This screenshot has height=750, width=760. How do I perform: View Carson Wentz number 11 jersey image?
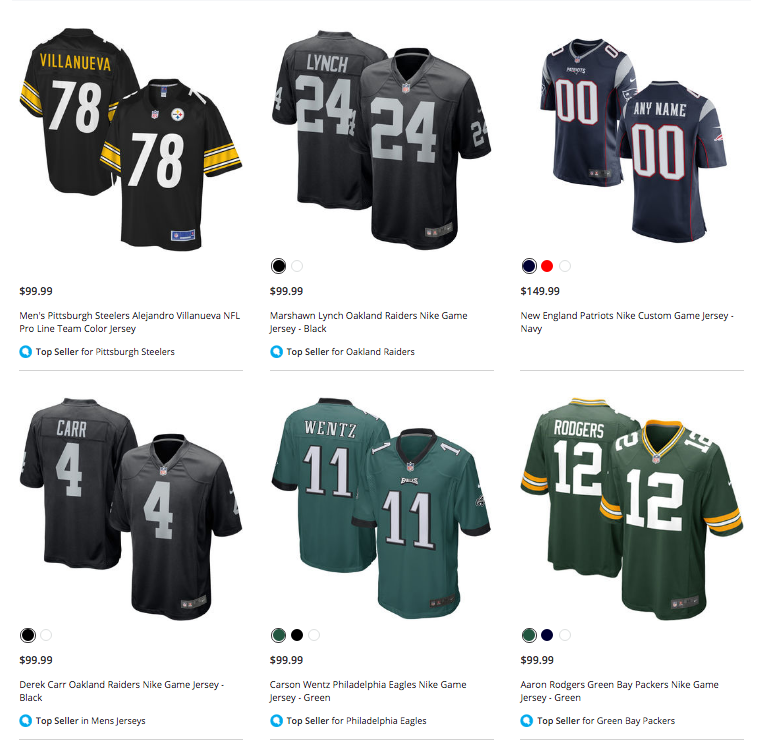(381, 508)
